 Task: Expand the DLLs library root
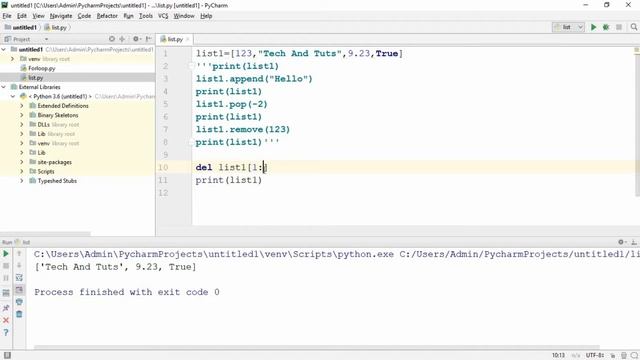click(22, 124)
